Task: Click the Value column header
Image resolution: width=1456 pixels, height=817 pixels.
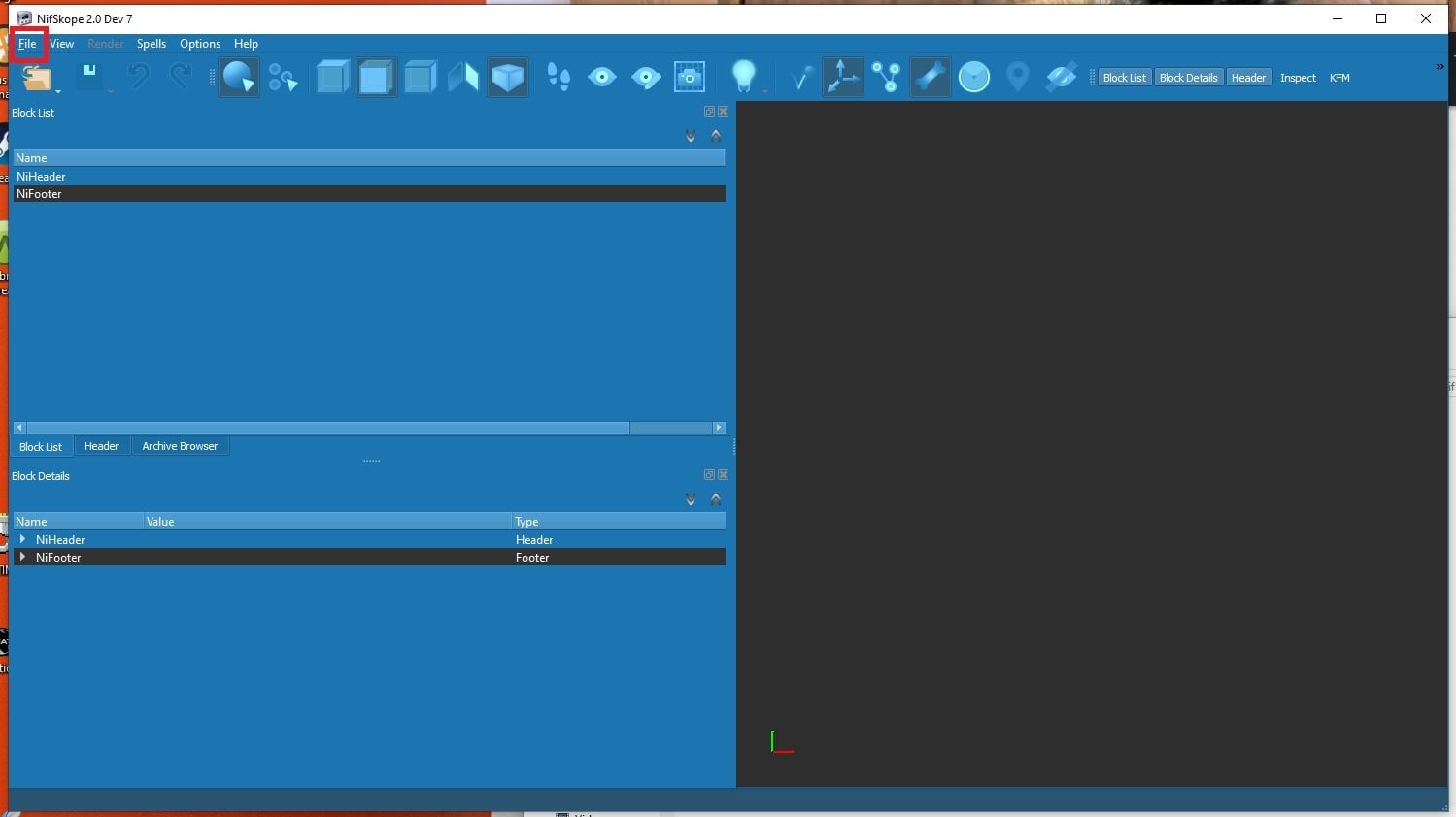Action: pyautogui.click(x=327, y=522)
